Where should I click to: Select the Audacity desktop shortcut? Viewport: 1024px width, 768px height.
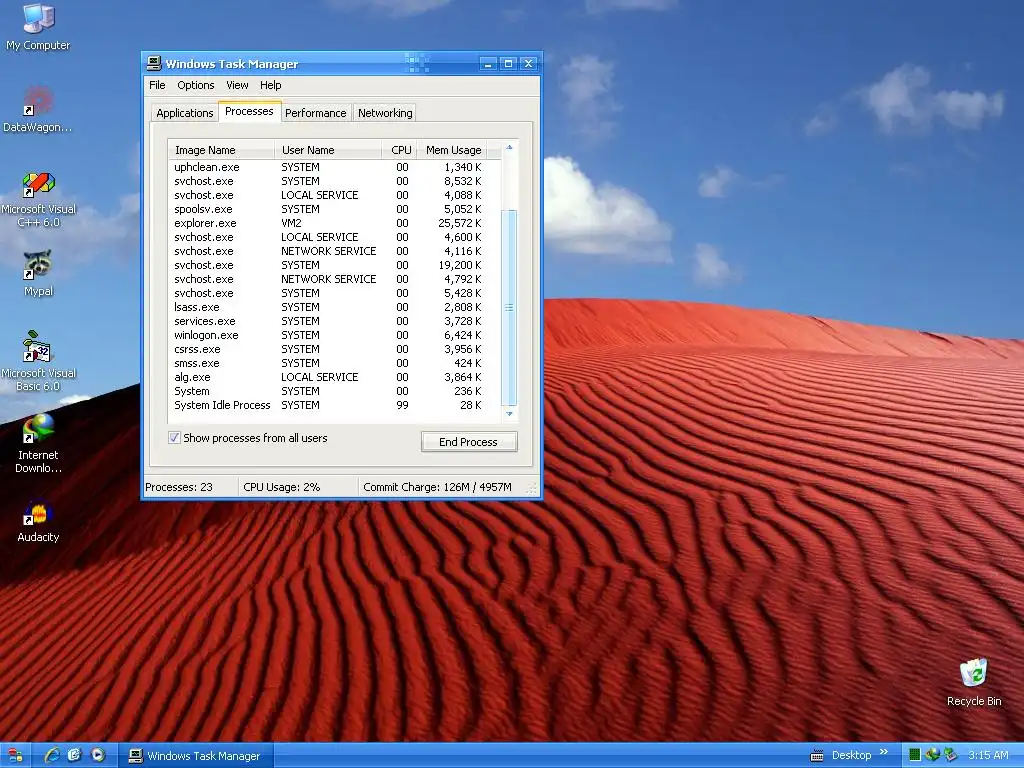tap(38, 521)
